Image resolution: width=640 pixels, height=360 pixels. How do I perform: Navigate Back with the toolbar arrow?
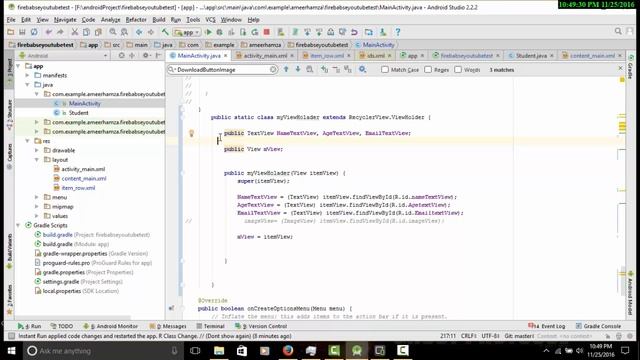139,32
